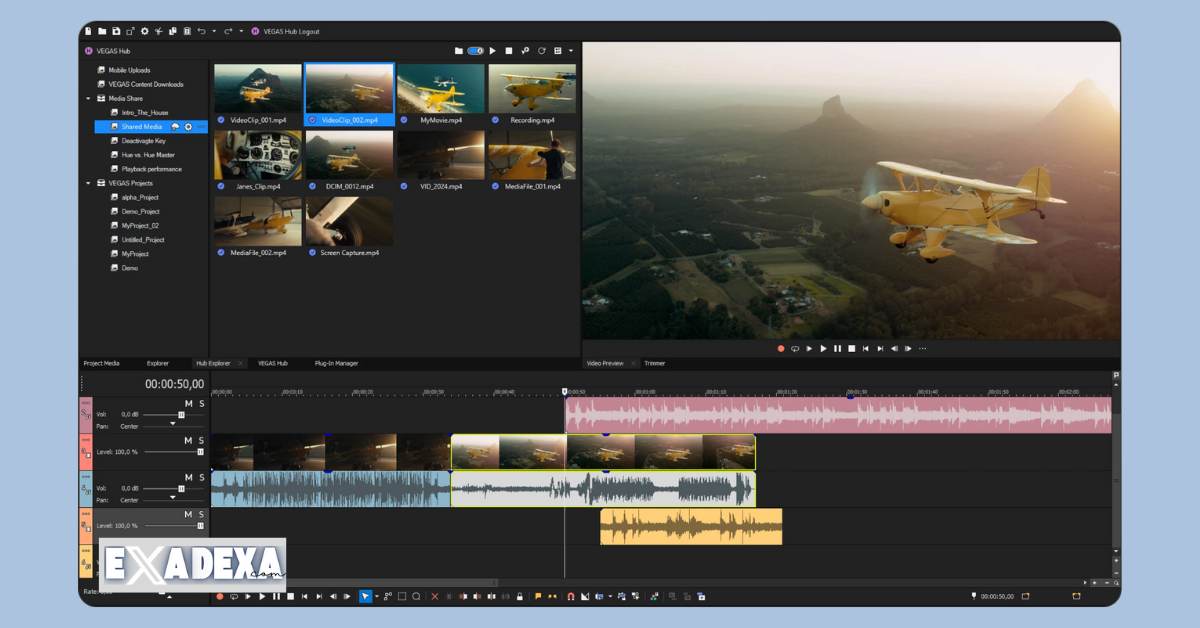Viewport: 1200px width, 628px height.
Task: Select the Cut tool scissors icon
Action: point(158,31)
